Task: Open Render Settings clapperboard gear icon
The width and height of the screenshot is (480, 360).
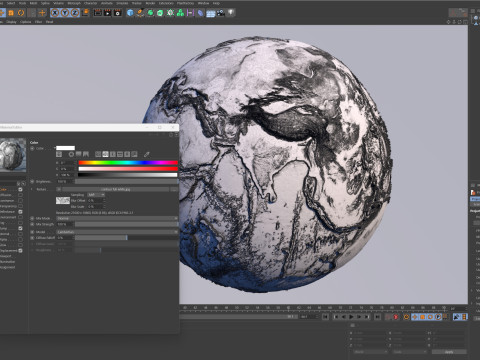Action: (x=118, y=13)
